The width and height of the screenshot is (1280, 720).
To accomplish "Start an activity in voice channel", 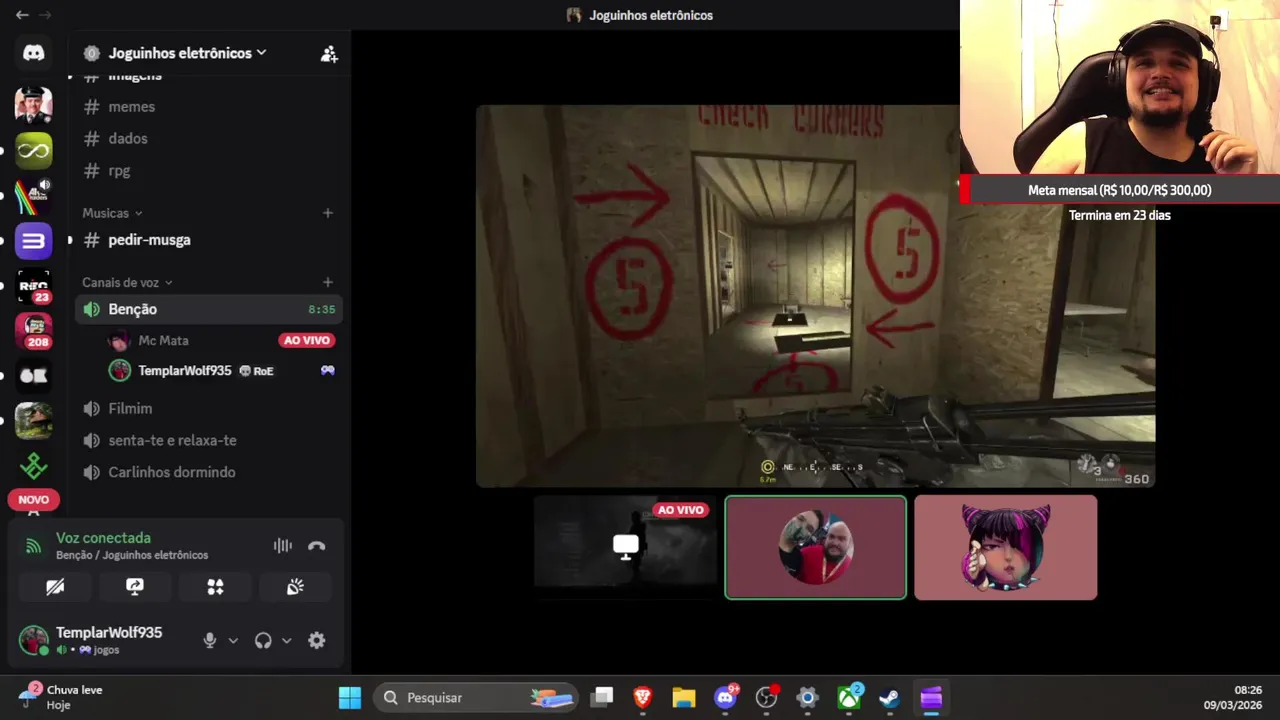I will (x=215, y=587).
